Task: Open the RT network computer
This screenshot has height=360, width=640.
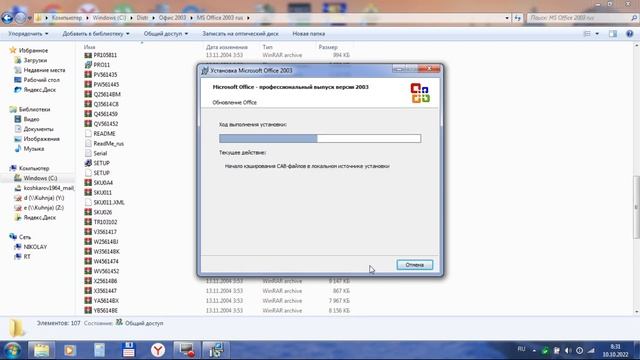Action: click(27, 257)
